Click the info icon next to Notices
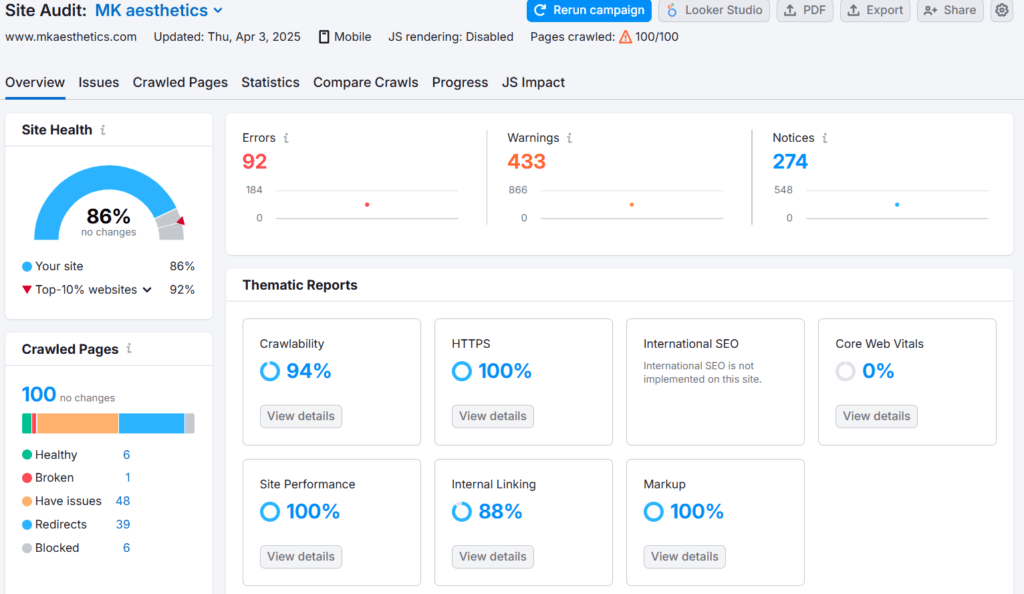The width and height of the screenshot is (1024, 594). coord(824,138)
